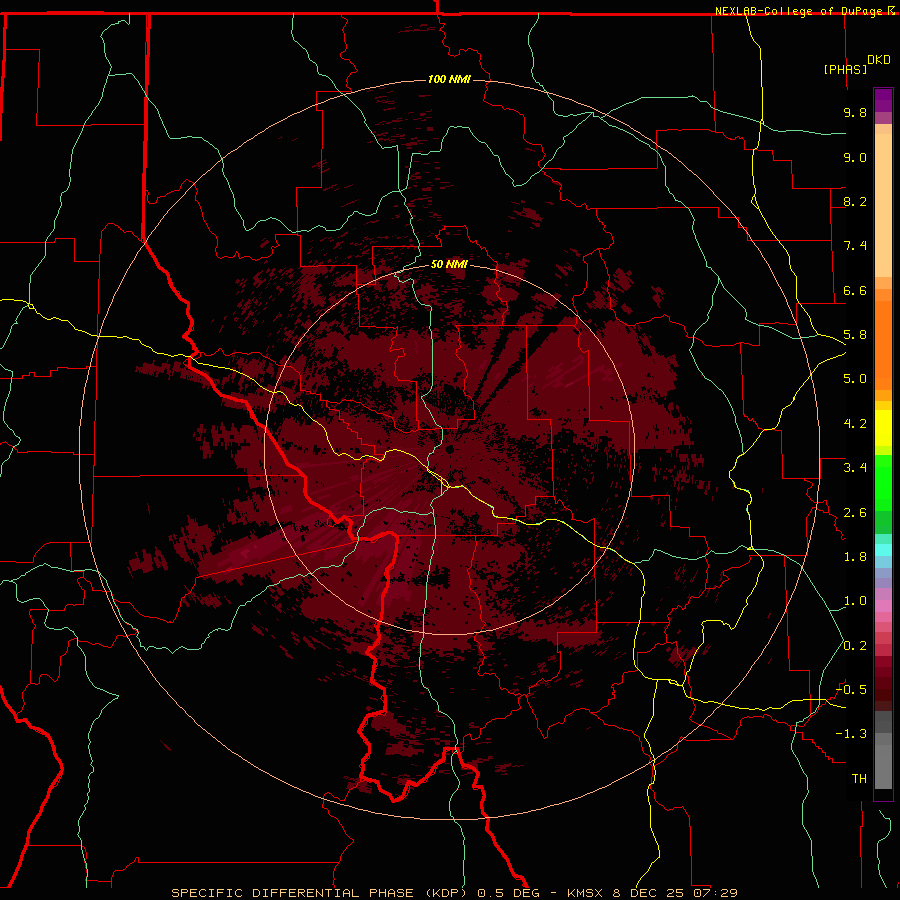This screenshot has height=900, width=900.
Task: Click the 1.0 value on the scale
Action: 855,601
